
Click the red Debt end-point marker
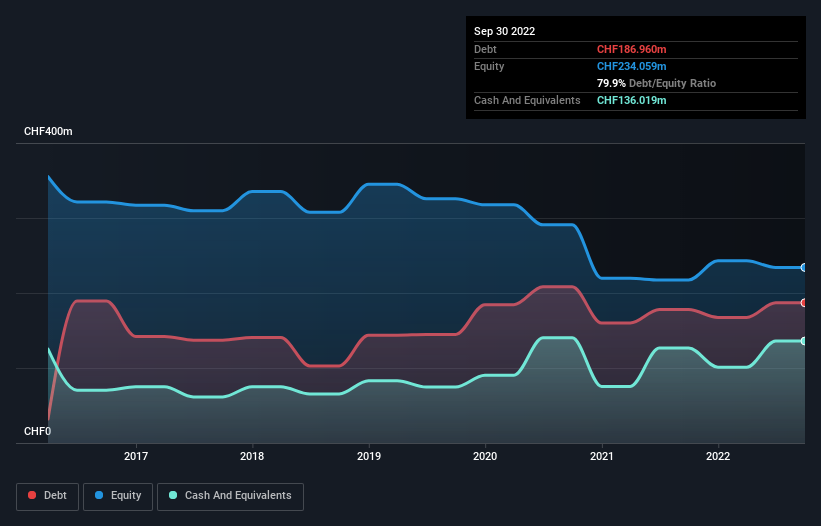pyautogui.click(x=804, y=303)
